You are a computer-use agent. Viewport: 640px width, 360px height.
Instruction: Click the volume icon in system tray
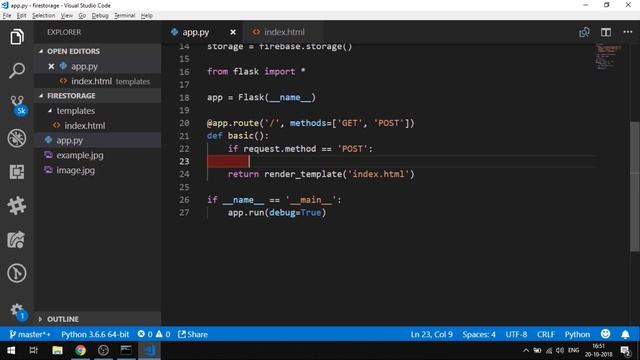coord(560,351)
